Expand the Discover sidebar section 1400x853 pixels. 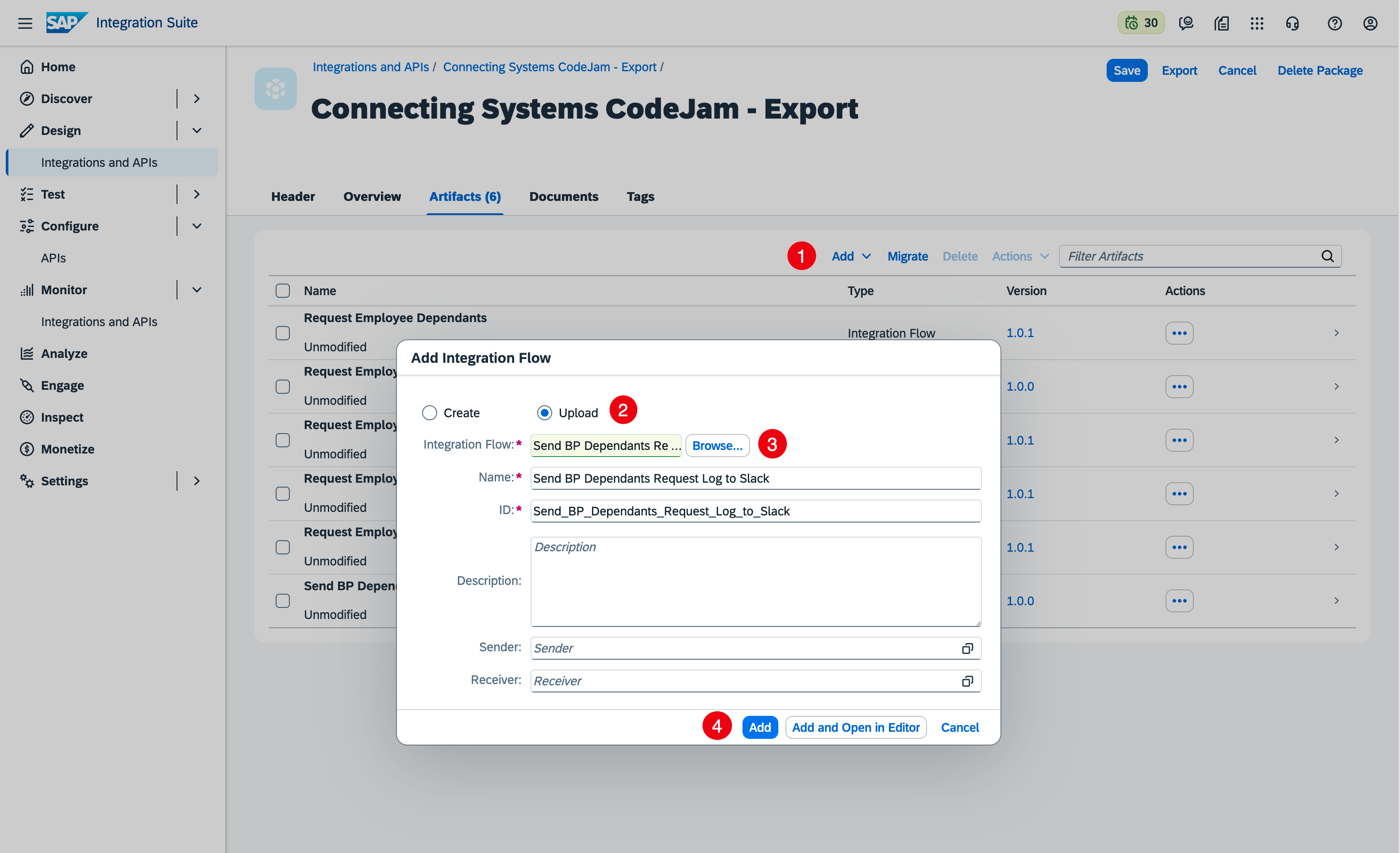coord(196,98)
